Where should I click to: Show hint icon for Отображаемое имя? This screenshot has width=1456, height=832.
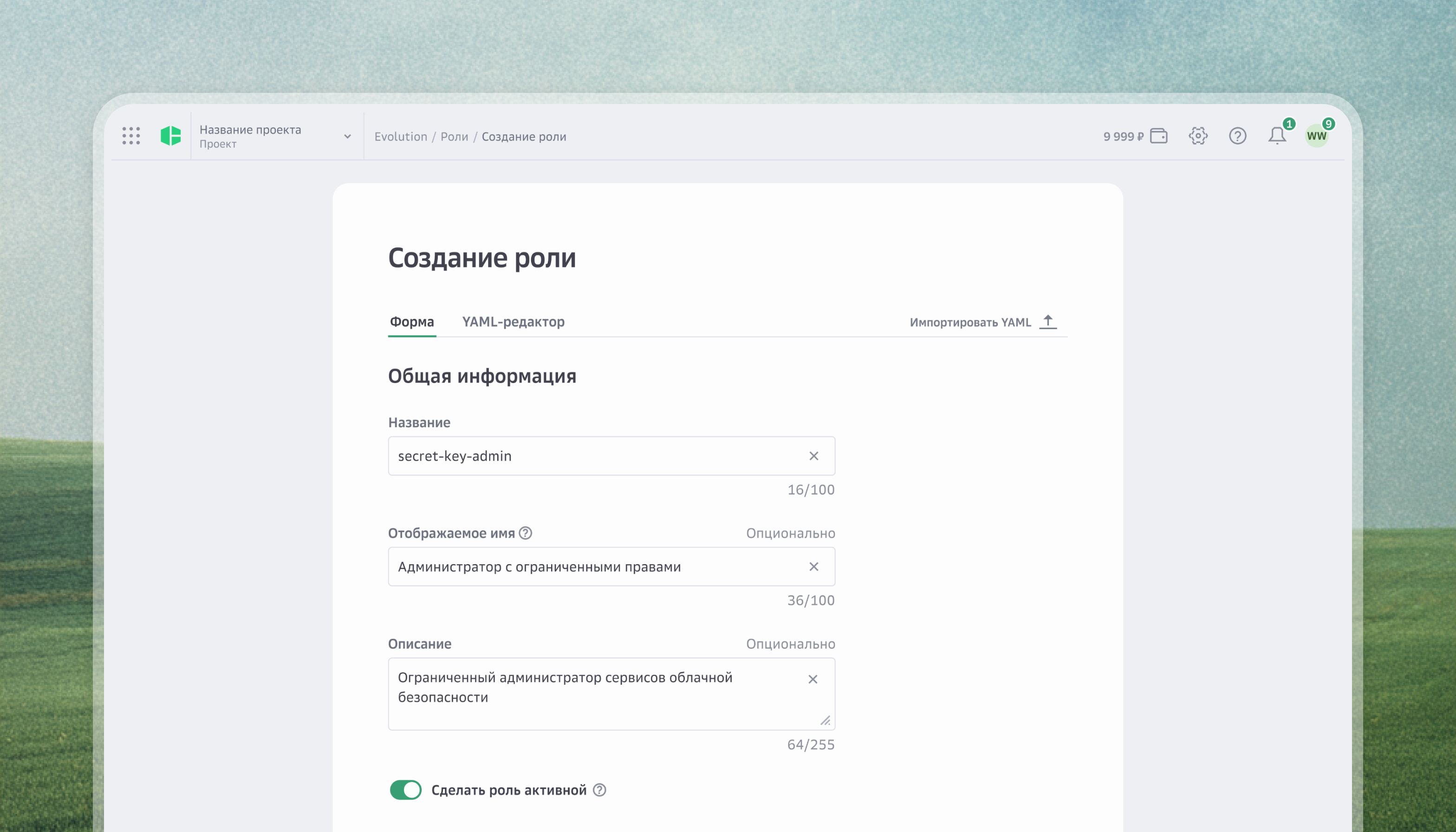point(525,533)
